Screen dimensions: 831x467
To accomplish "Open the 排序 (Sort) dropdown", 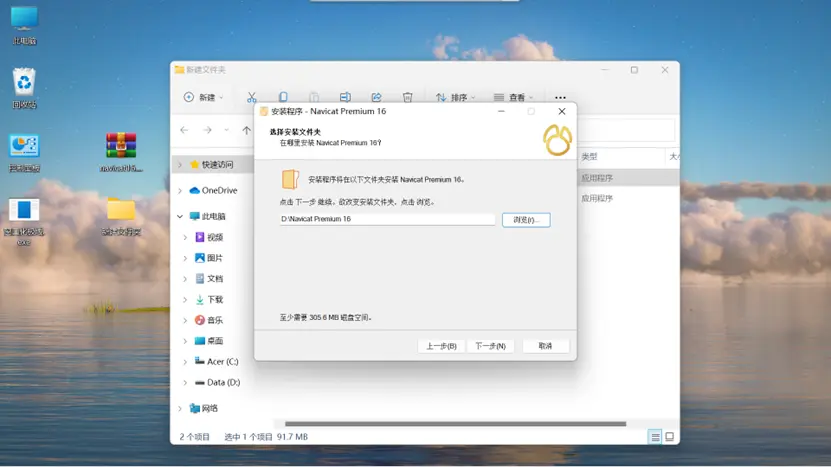I will (454, 98).
